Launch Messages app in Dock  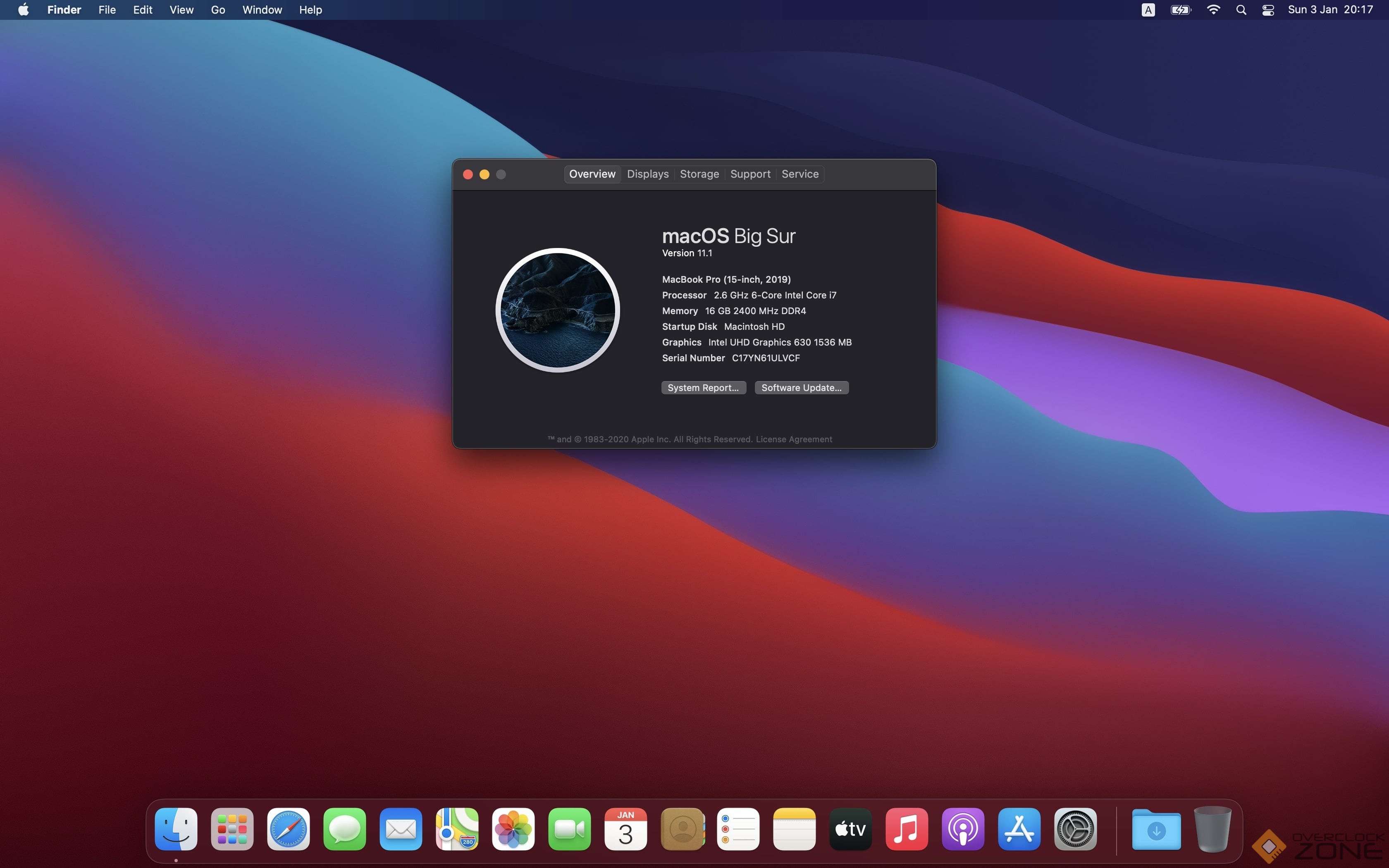pyautogui.click(x=344, y=829)
